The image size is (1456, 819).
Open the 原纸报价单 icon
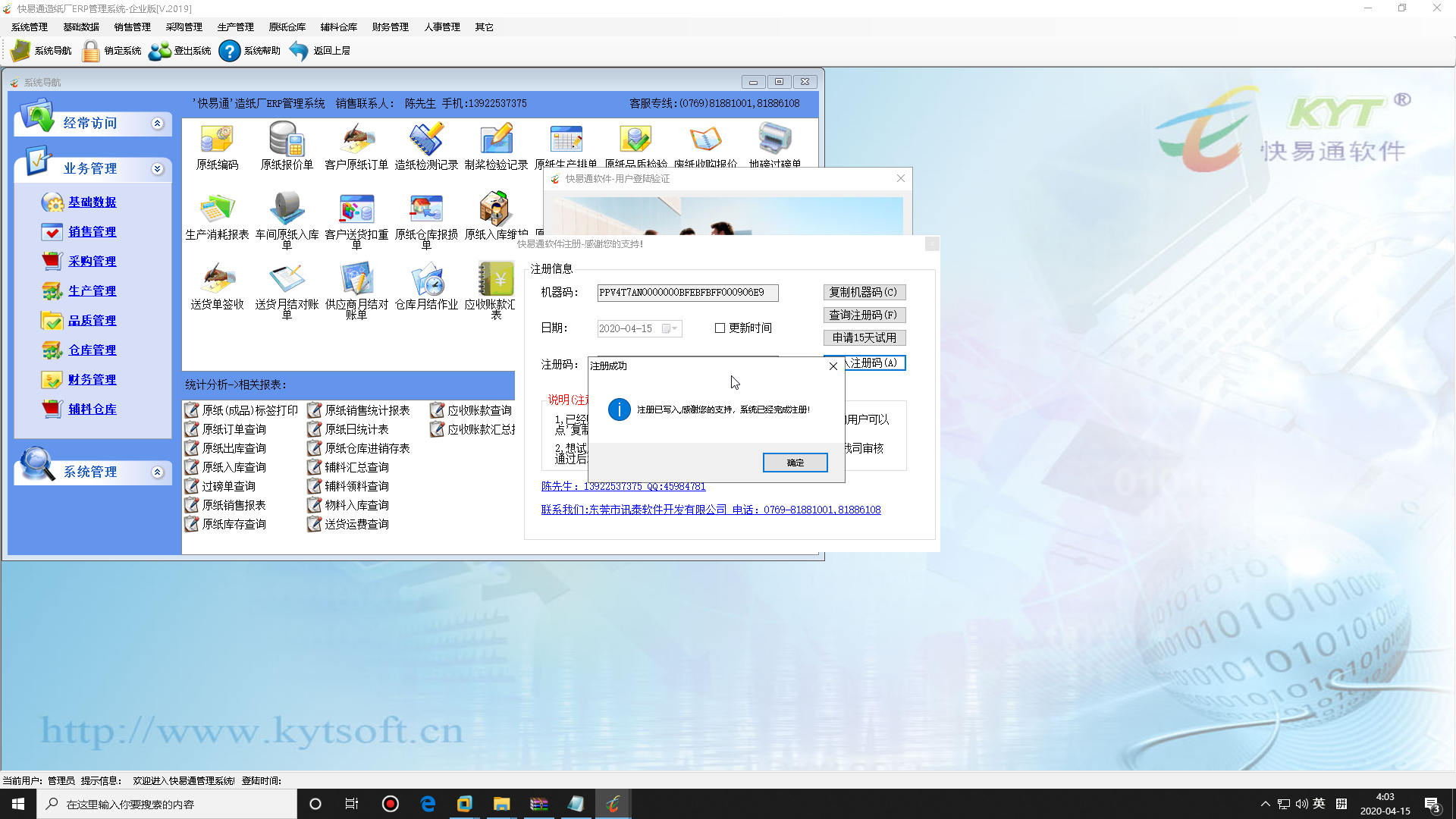(287, 140)
